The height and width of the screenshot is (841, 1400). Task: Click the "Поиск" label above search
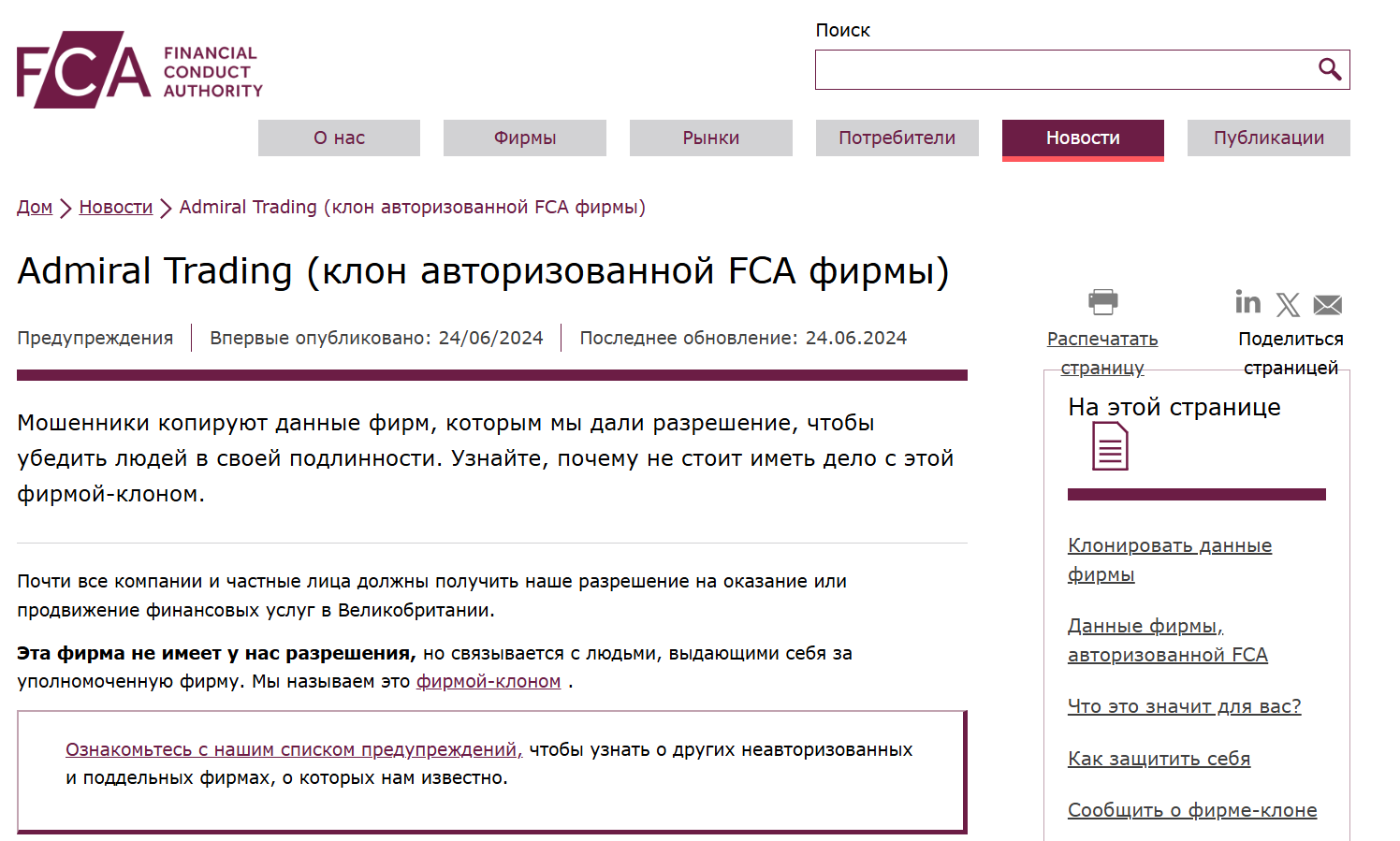tap(842, 30)
